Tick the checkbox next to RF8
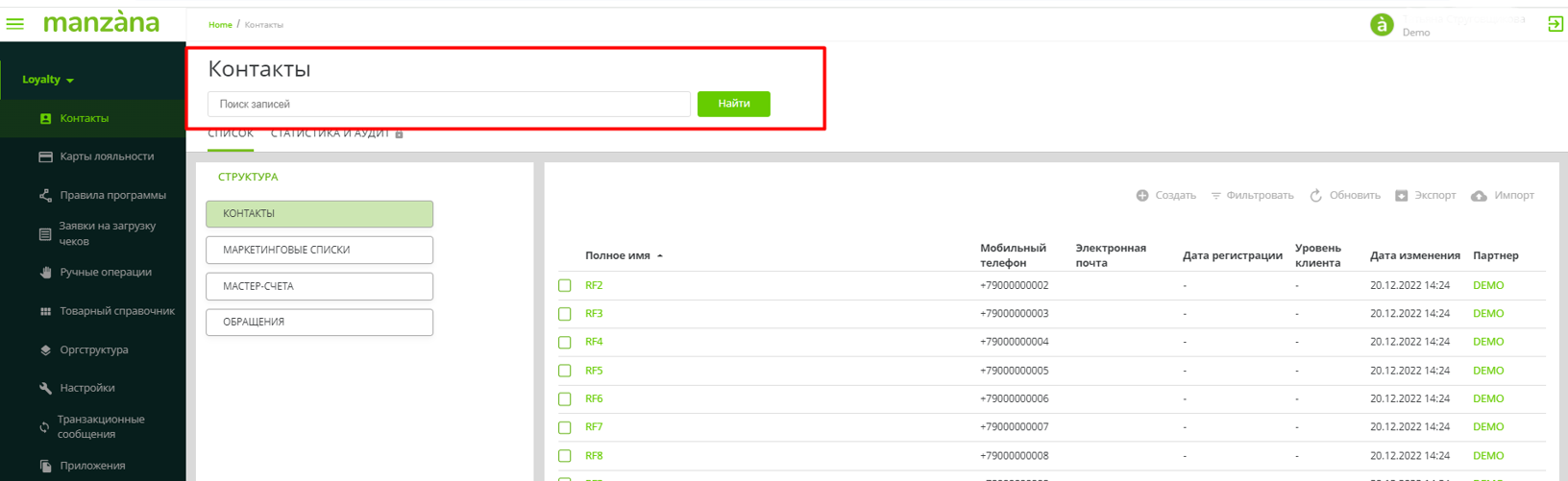Image resolution: width=1568 pixels, height=481 pixels. click(565, 456)
